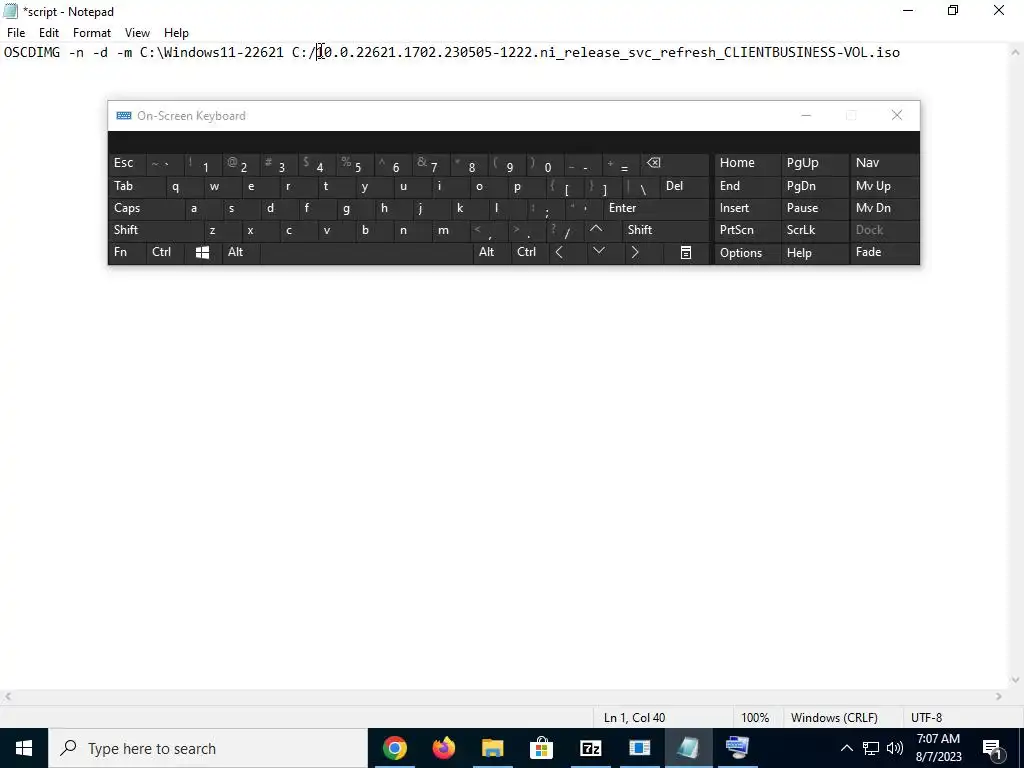Click the volume icon in system tray
Viewport: 1024px width, 768px height.
895,748
